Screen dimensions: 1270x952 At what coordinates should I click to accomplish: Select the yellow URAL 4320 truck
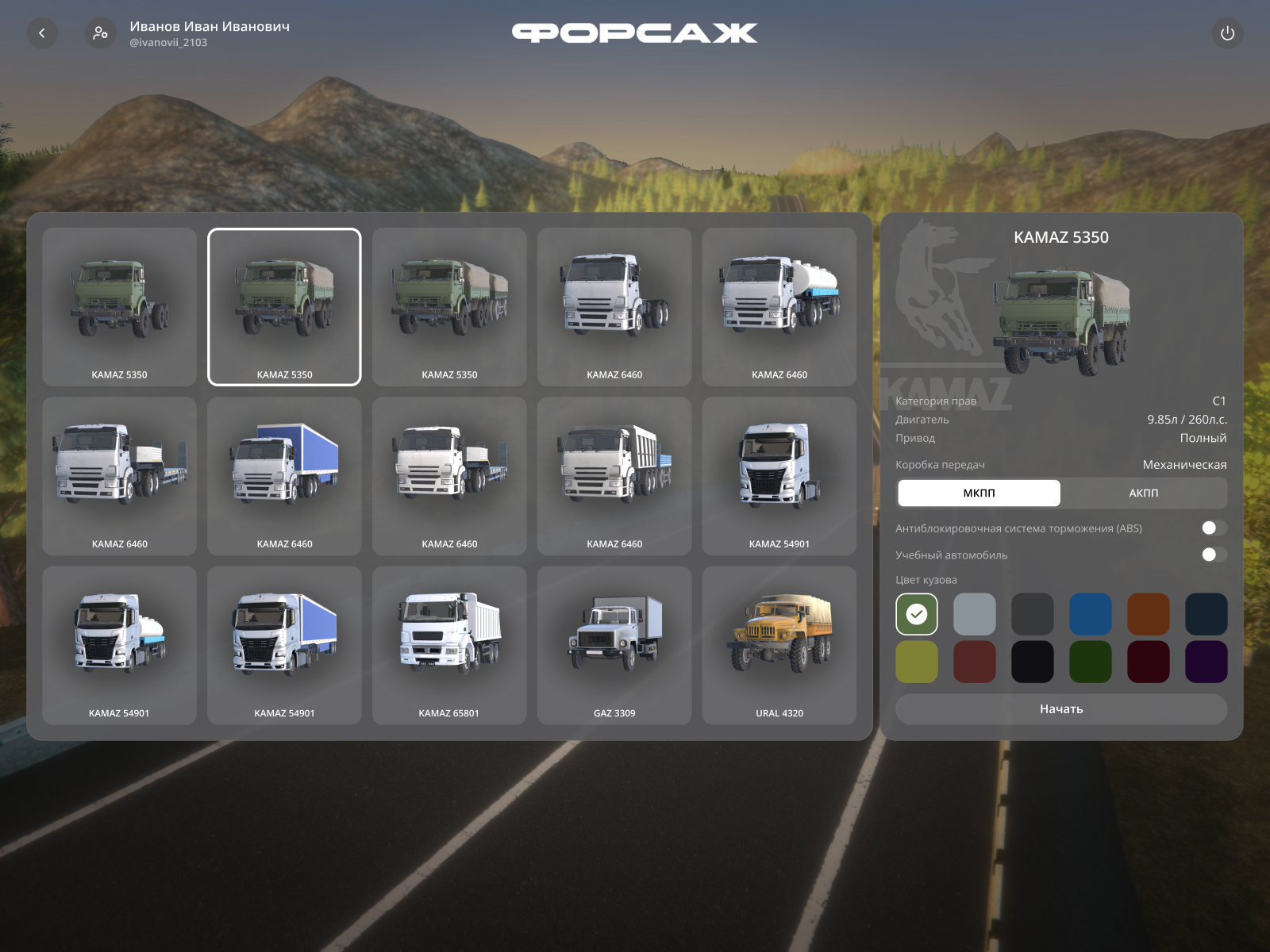pyautogui.click(x=779, y=644)
